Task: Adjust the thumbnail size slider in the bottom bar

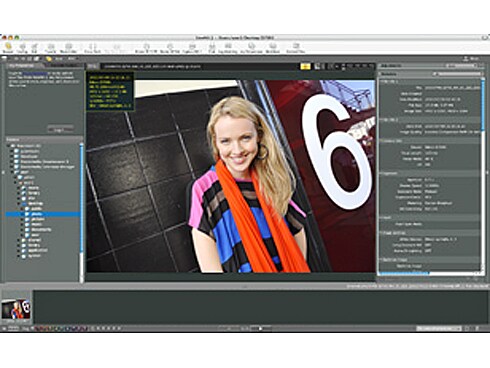Action: (x=261, y=329)
